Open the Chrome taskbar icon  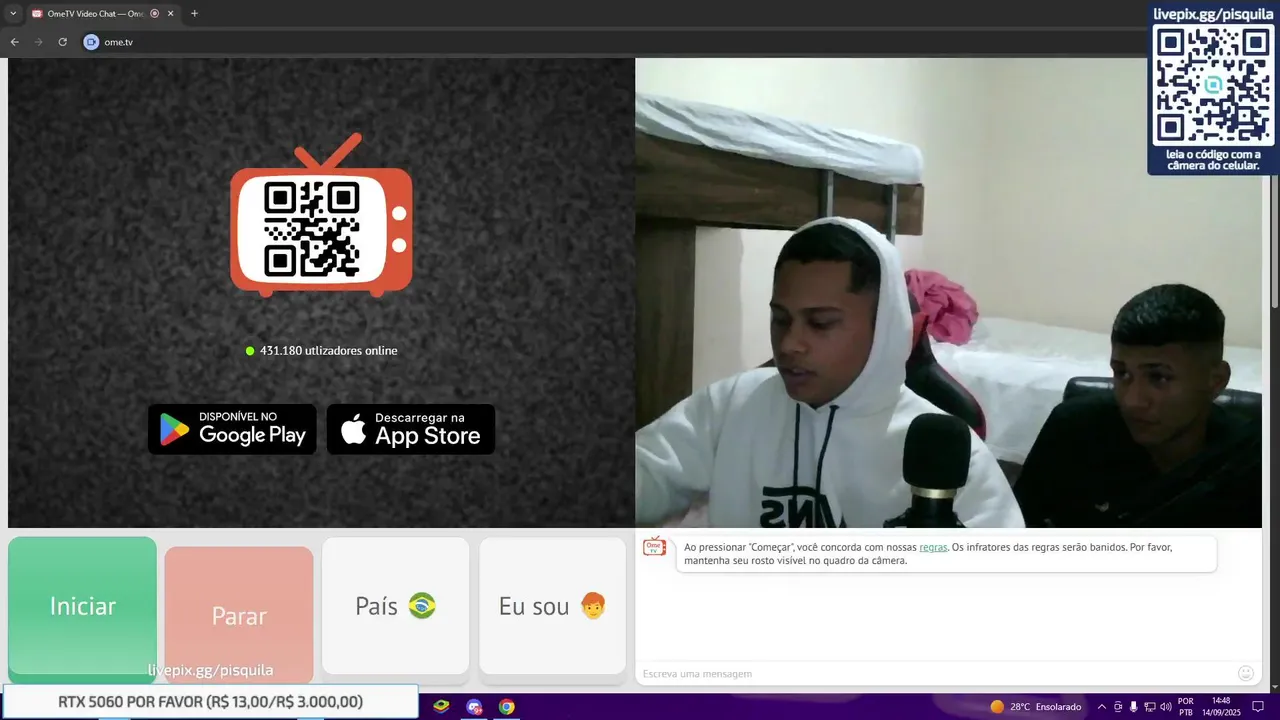[x=507, y=707]
